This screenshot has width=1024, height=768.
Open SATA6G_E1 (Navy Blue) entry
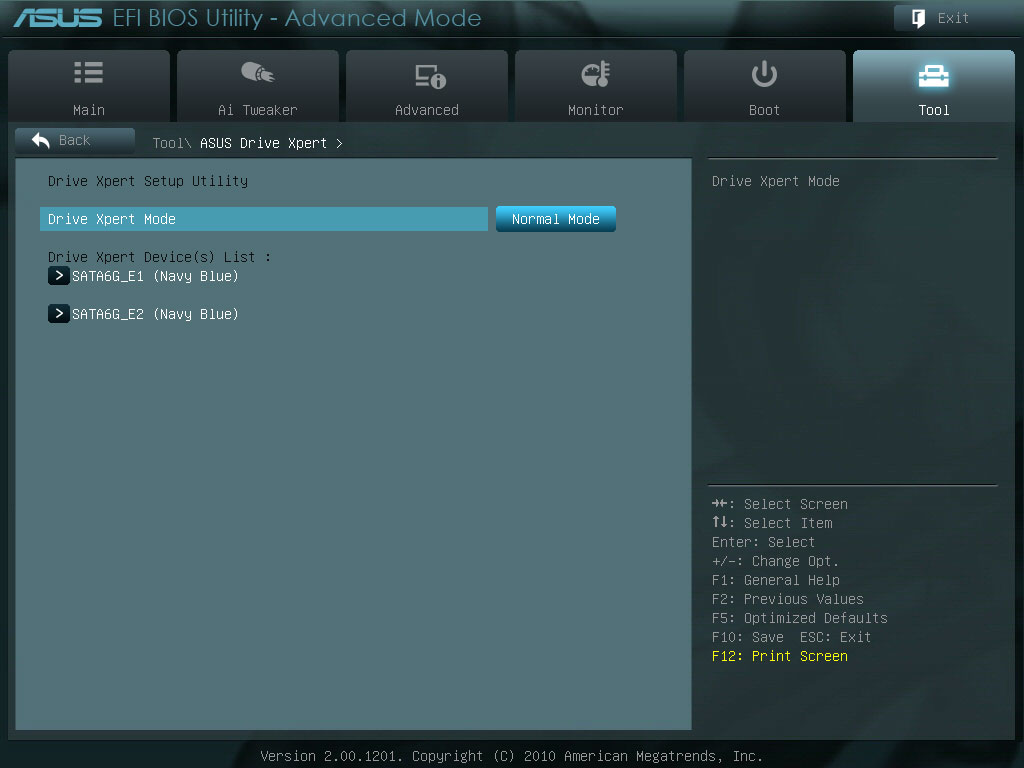pyautogui.click(x=155, y=276)
